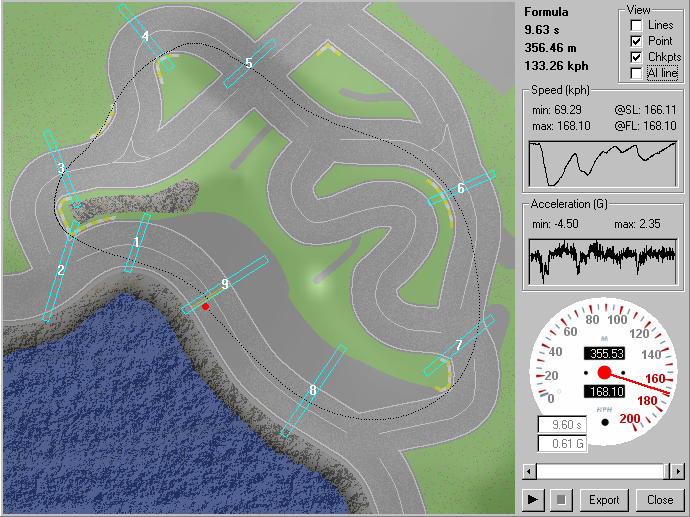Click the min: -4.50 acceleration value
690x517 pixels.
pos(555,224)
